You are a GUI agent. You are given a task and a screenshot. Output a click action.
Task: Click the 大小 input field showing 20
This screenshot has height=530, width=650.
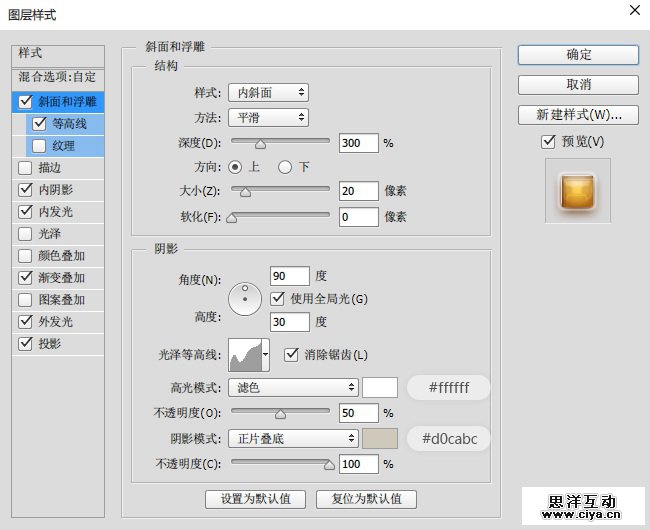coord(359,191)
